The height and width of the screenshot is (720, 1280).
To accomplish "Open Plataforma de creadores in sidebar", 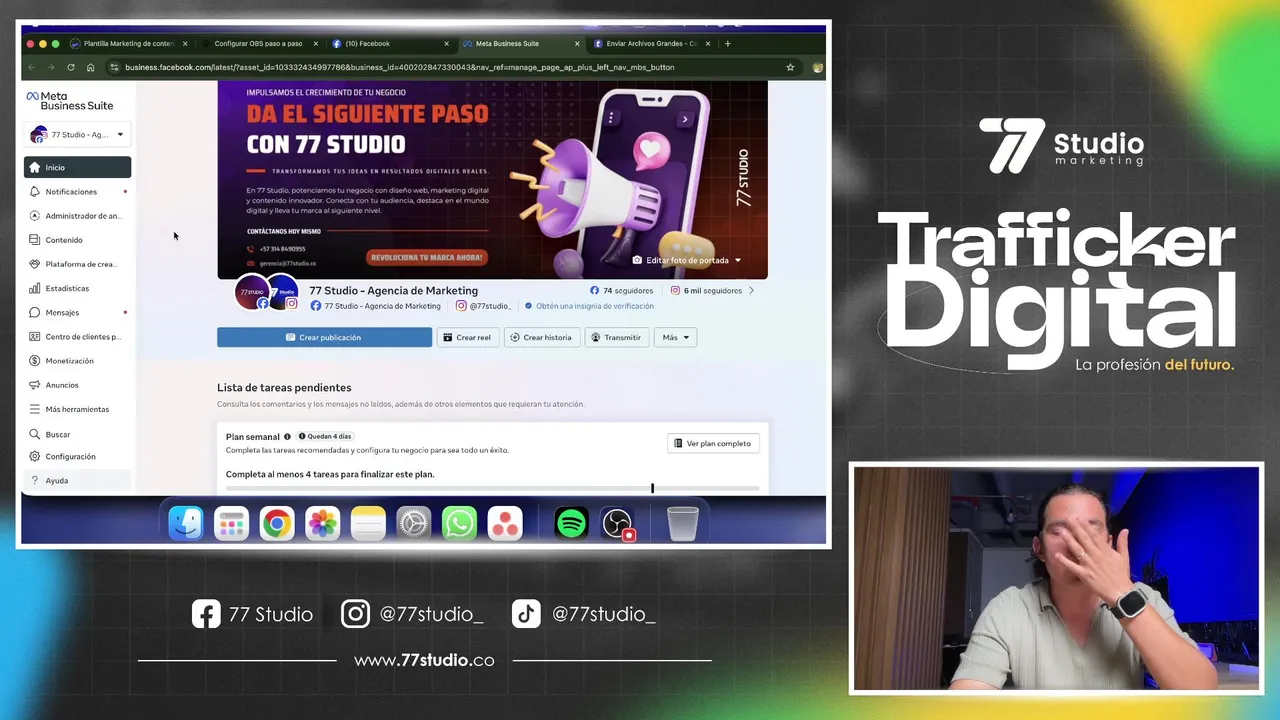I will (77, 264).
